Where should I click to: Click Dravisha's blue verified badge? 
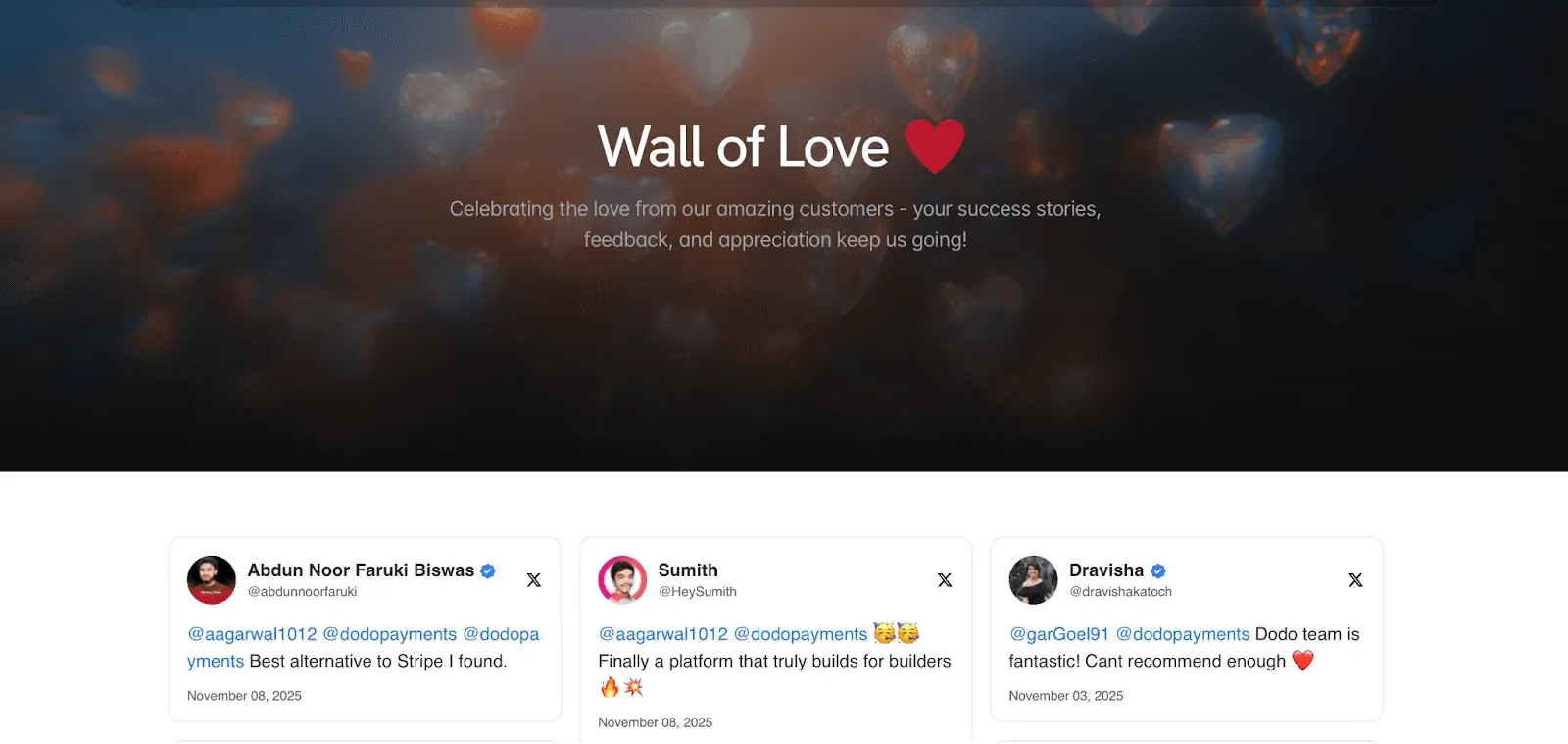point(1158,570)
